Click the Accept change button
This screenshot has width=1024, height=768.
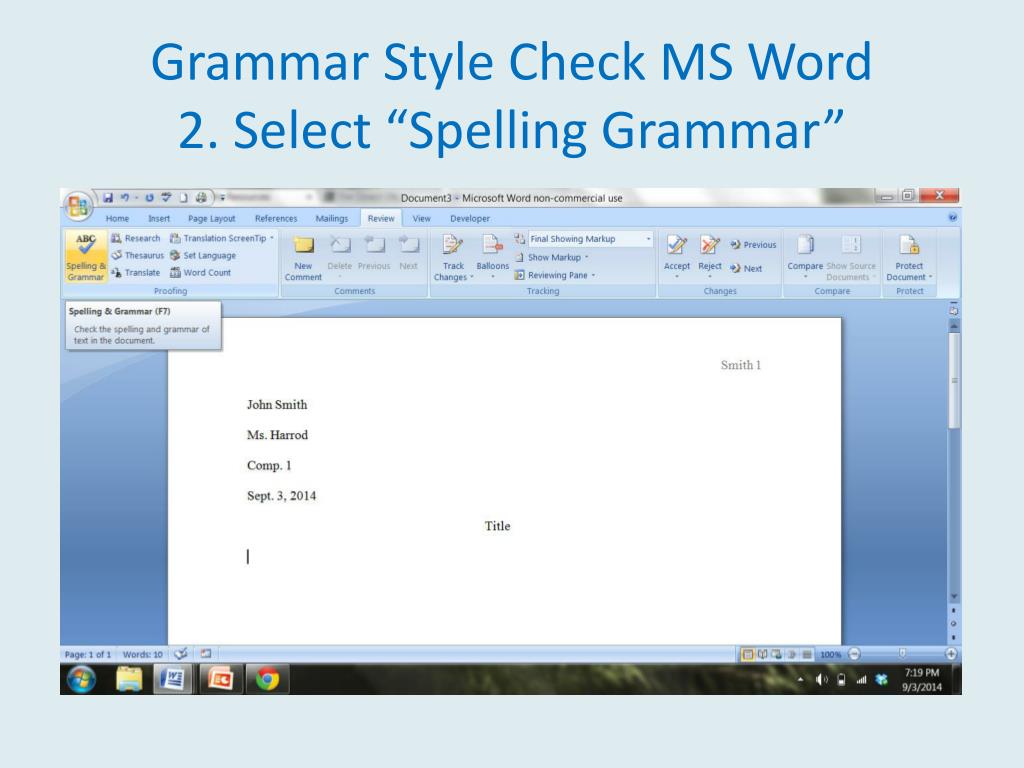(x=677, y=257)
